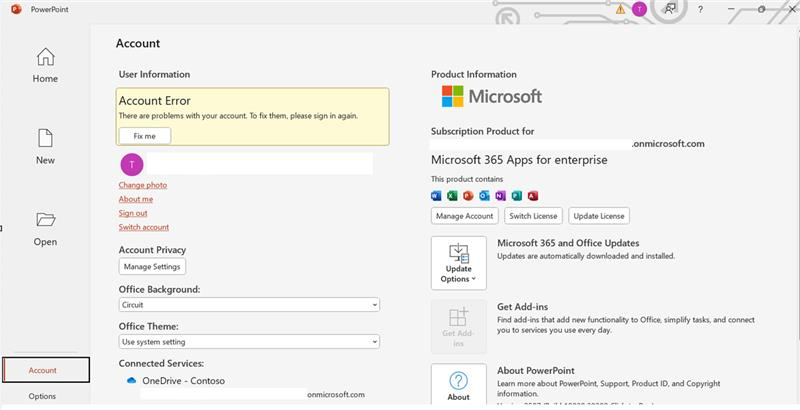The height and width of the screenshot is (410, 800).
Task: Click the About PowerPoint heading text
Action: [536, 371]
